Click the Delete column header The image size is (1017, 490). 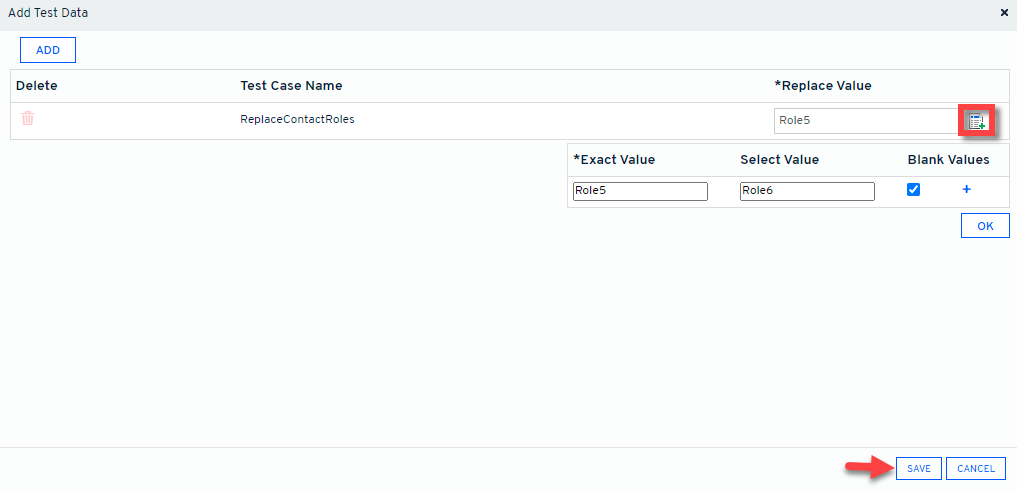(x=37, y=86)
